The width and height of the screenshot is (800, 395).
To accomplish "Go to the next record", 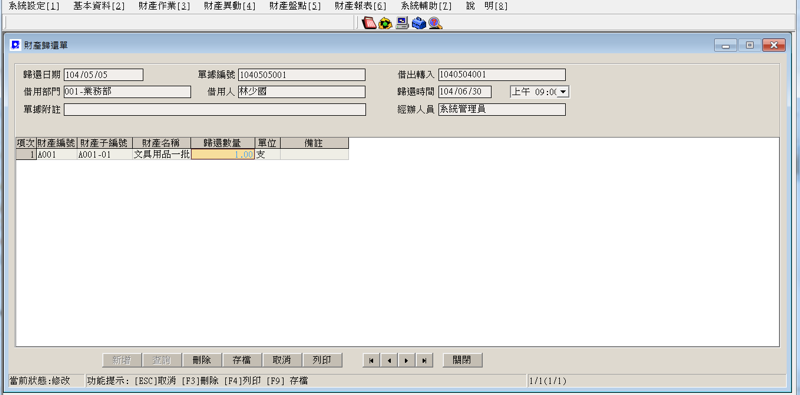I will [x=406, y=360].
